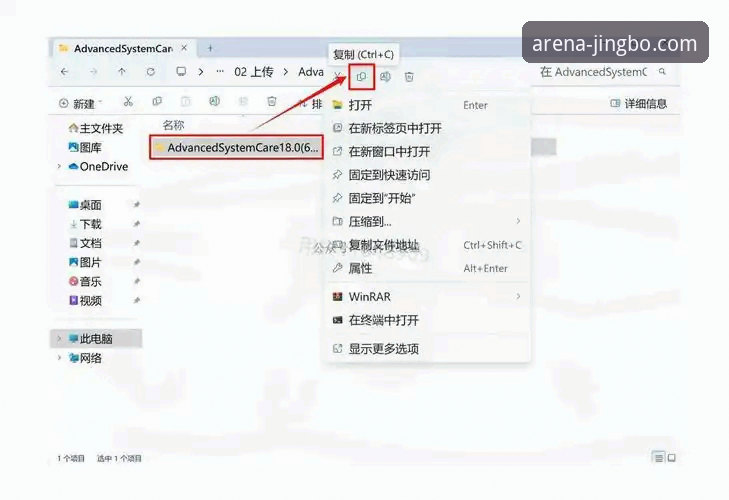Expand chevron after 02 上传 breadcrumb
This screenshot has width=729, height=500.
(x=286, y=72)
